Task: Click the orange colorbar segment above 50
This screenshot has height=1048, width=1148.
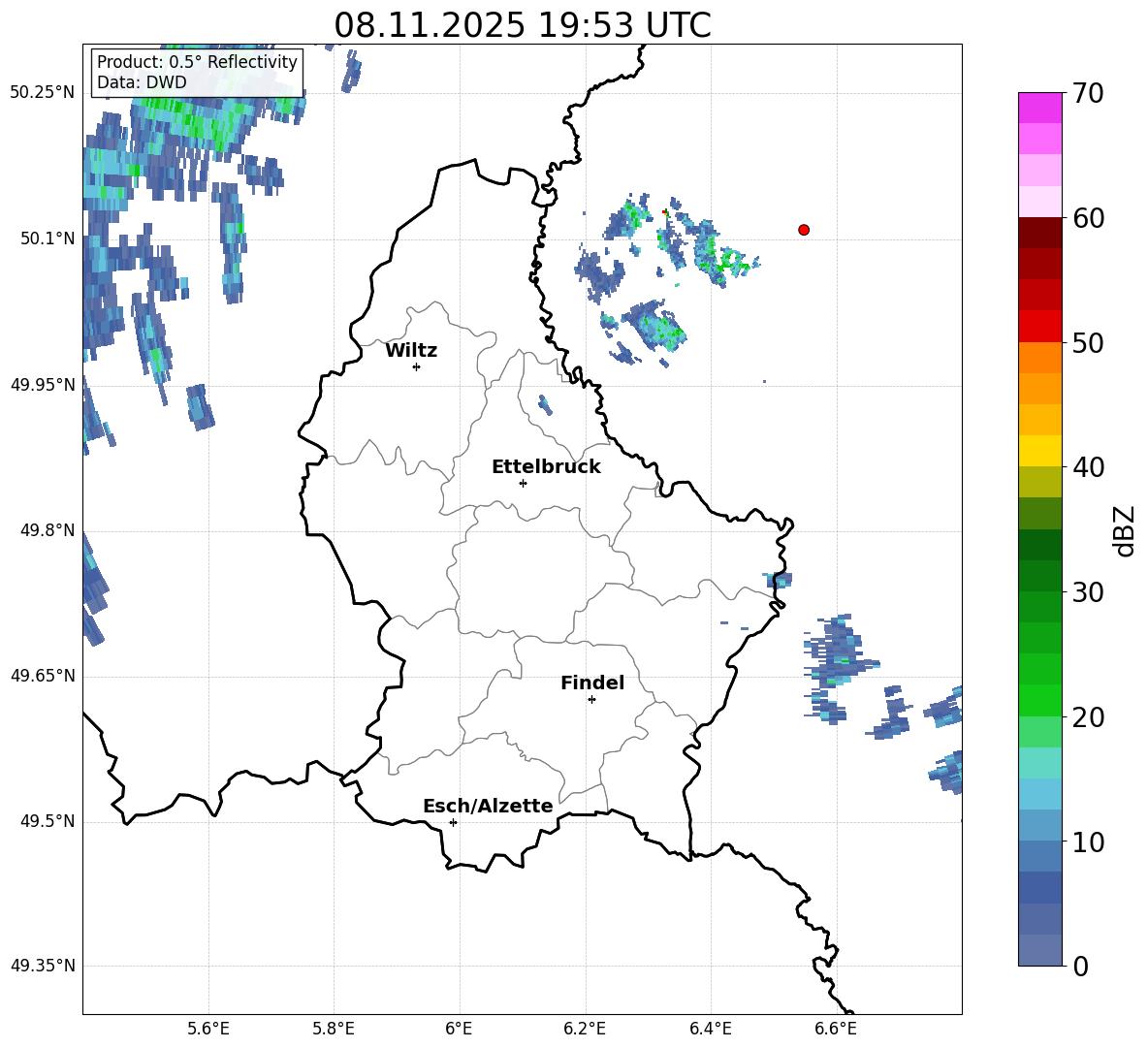Action: 1039,357
